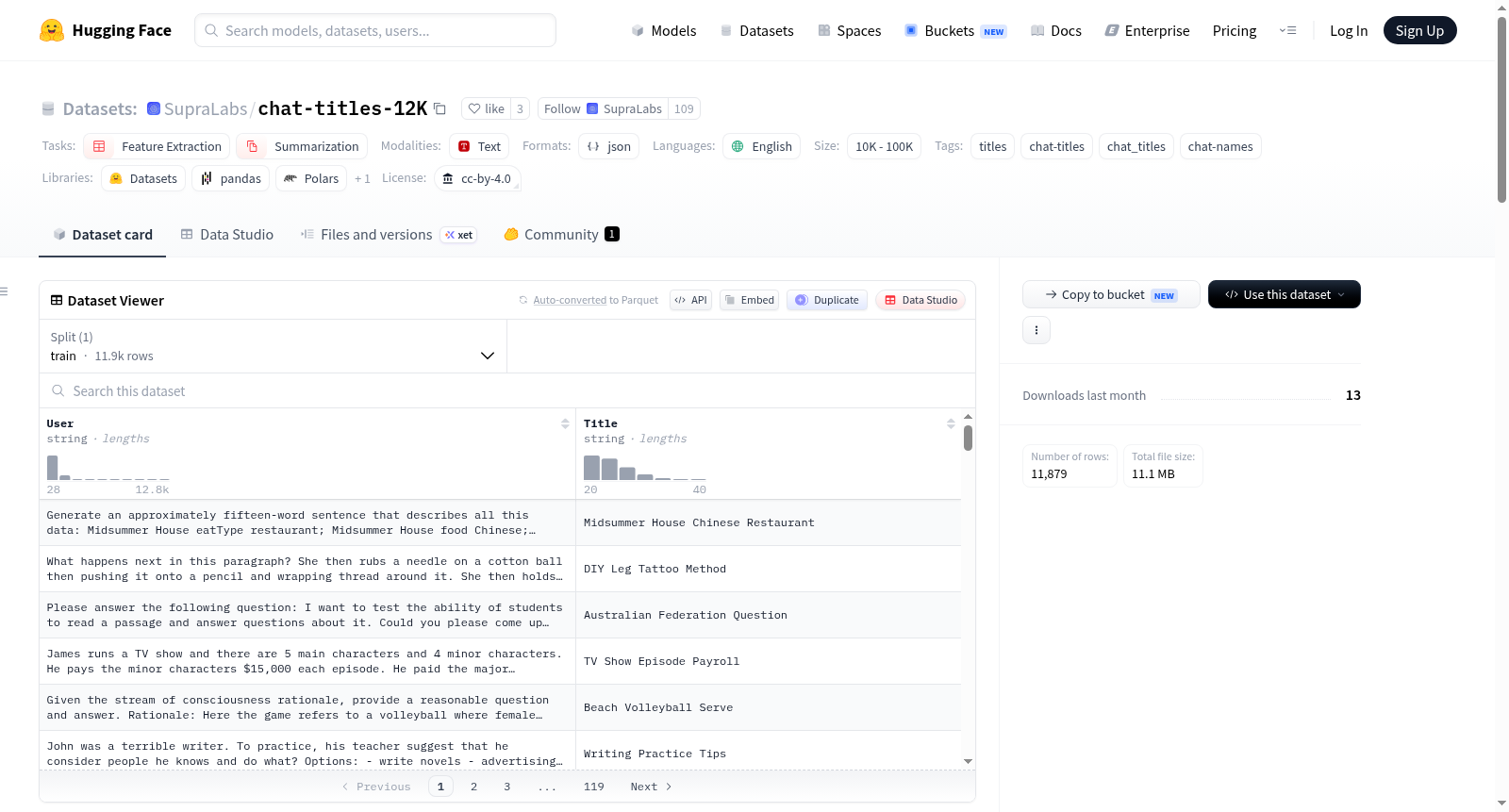Click the Duplicate button
Viewport: 1509px width, 812px height.
pyautogui.click(x=826, y=300)
